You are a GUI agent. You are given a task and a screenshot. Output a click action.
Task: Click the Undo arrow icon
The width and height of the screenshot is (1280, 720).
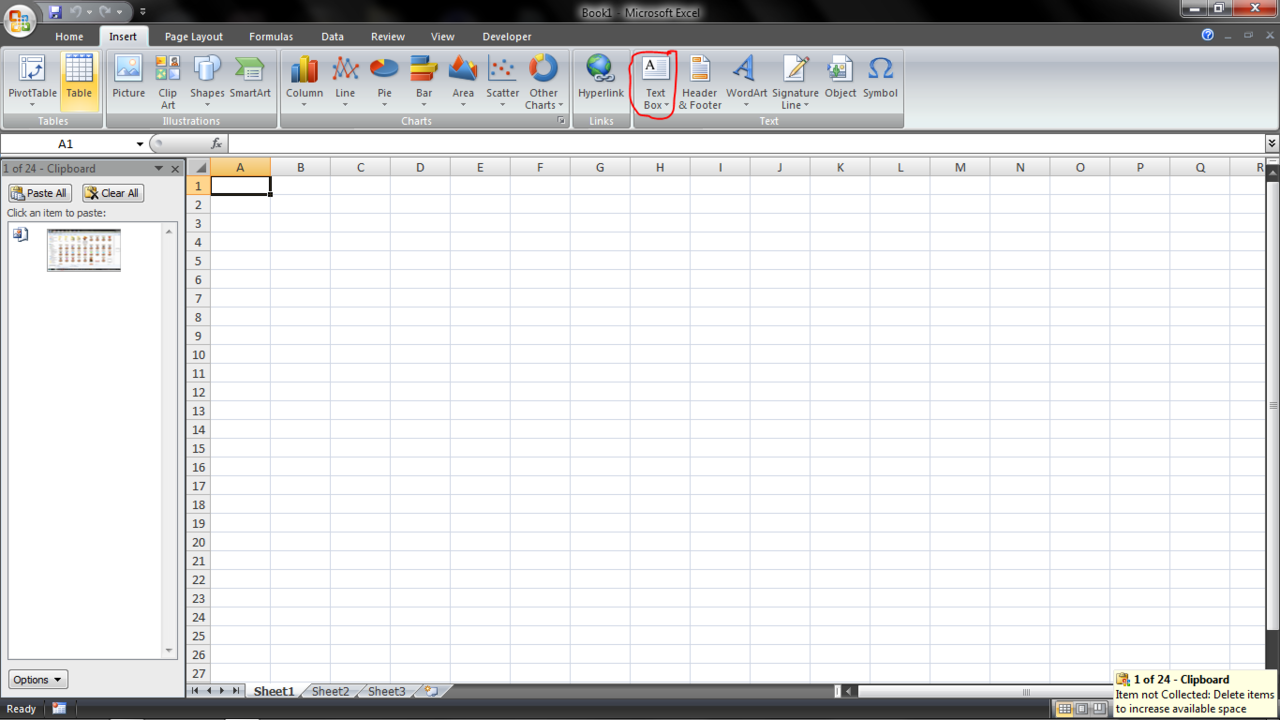coord(76,12)
